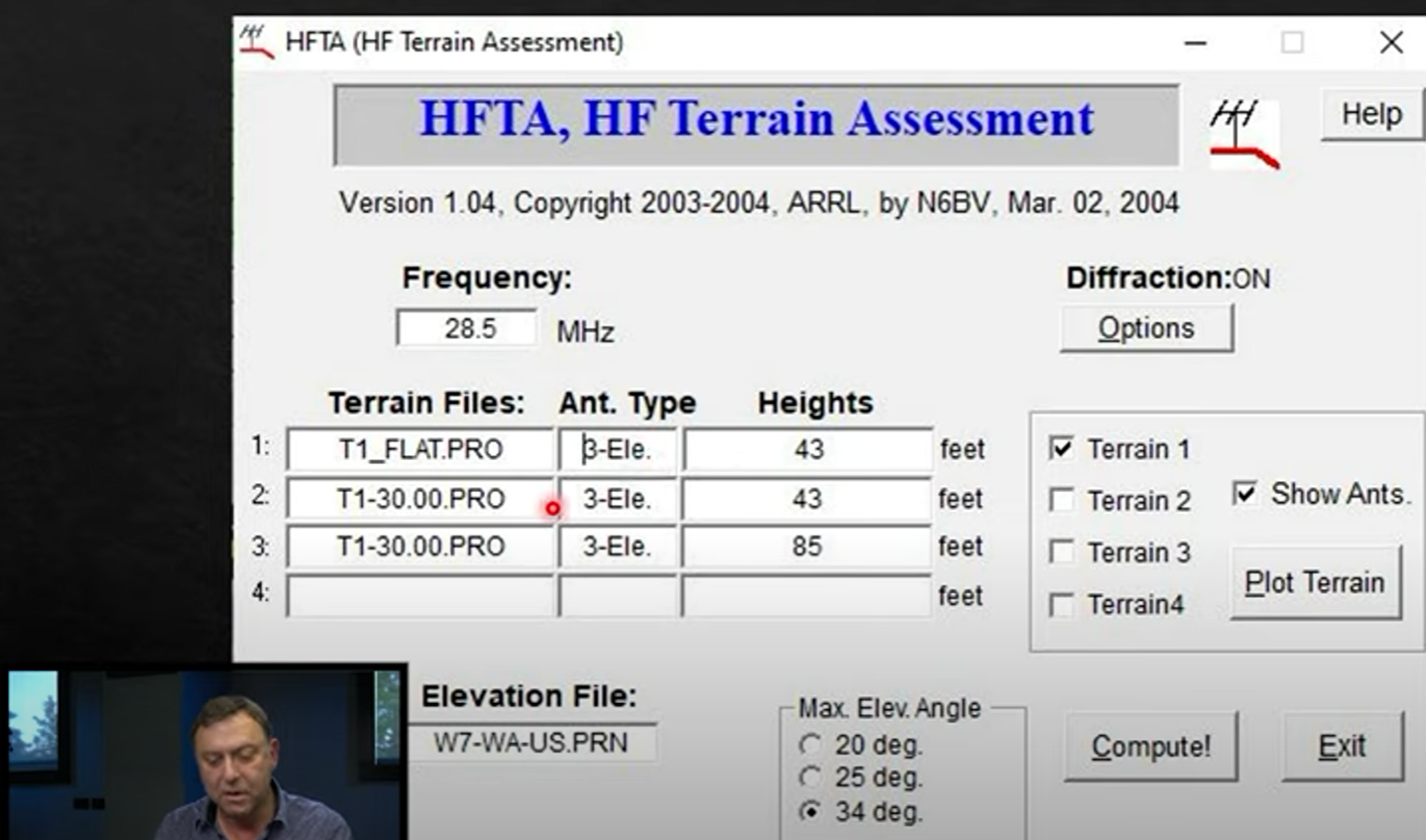Select 34 deg. max elevation angle
Screen dimensions: 1426x840
(x=811, y=811)
